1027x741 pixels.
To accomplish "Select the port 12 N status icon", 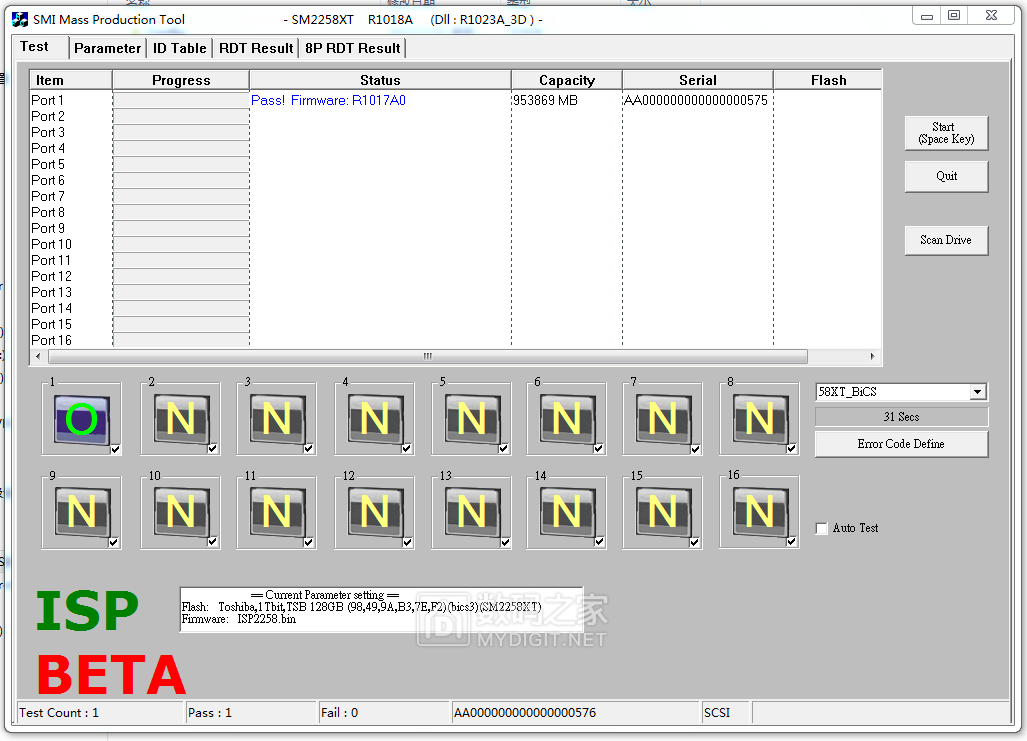I will [x=374, y=513].
